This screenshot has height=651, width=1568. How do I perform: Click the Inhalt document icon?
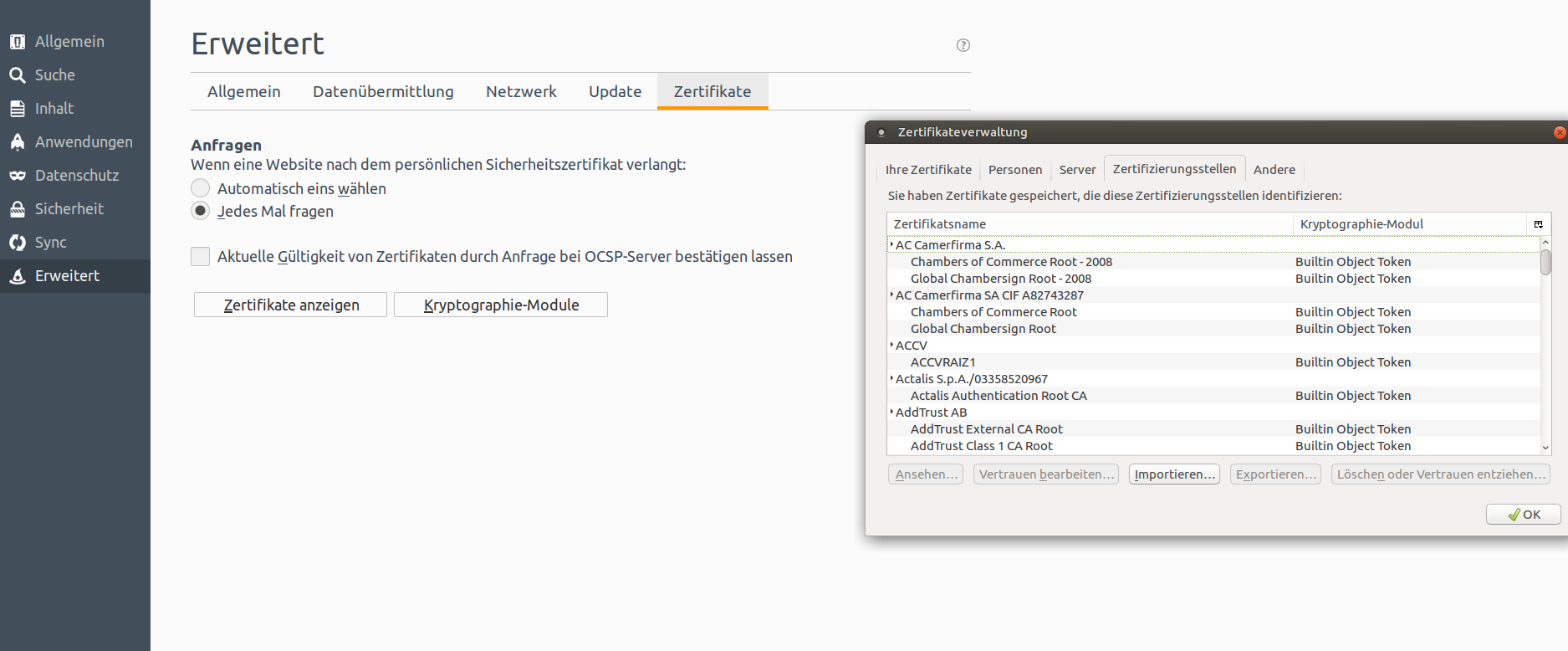[x=18, y=109]
